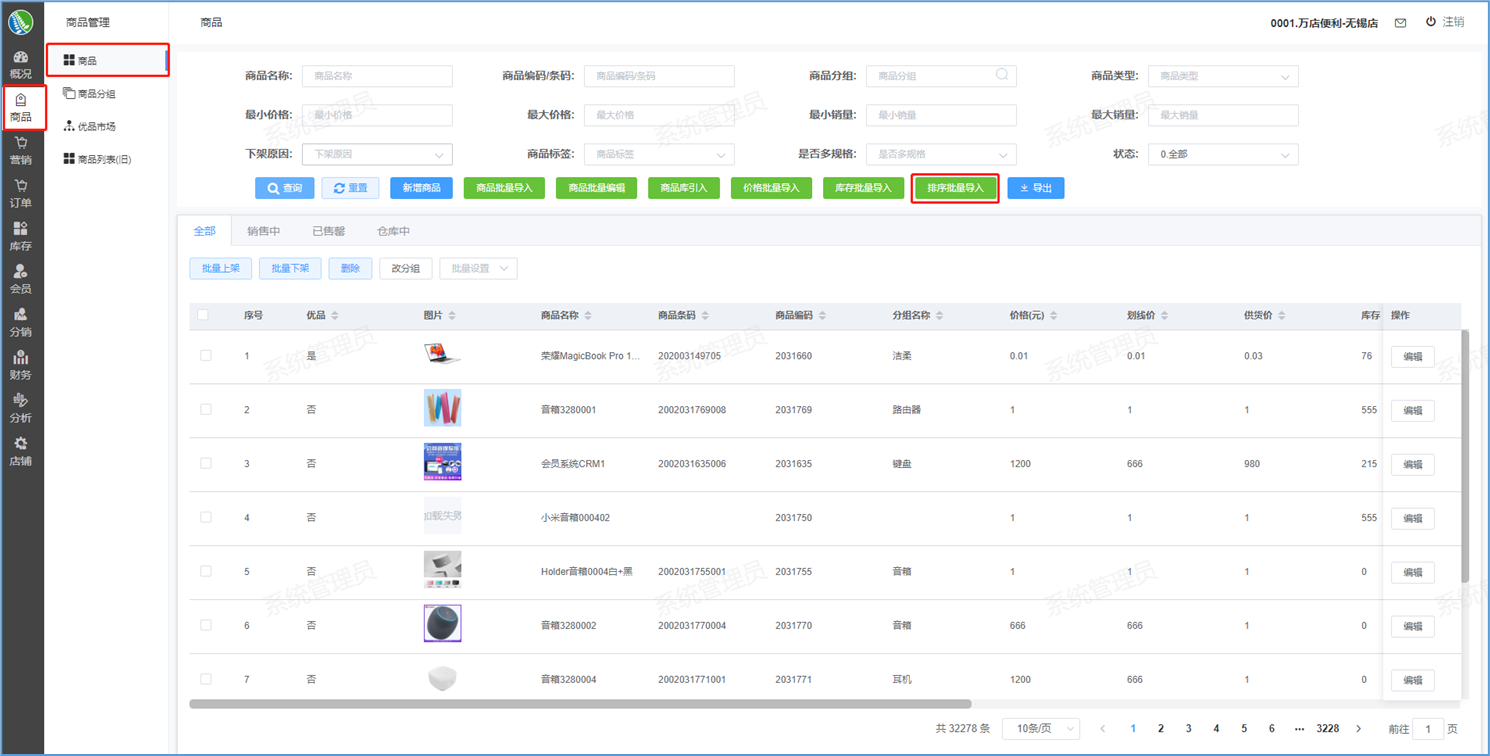Open the 概况 overview sidebar icon
Screen dimensions: 1490x756
click(x=20, y=64)
